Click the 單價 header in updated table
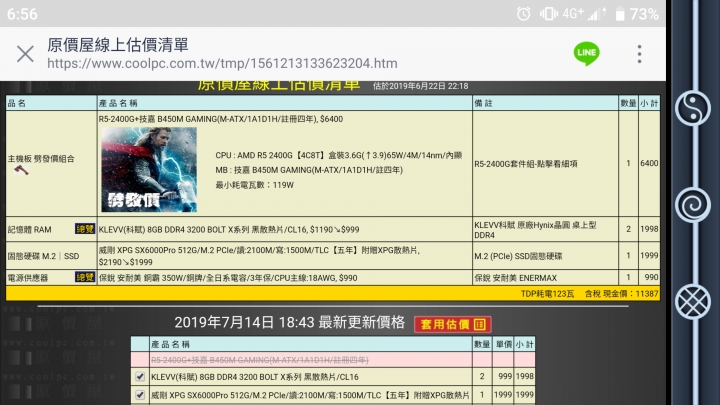The width and height of the screenshot is (720, 405). tap(503, 344)
